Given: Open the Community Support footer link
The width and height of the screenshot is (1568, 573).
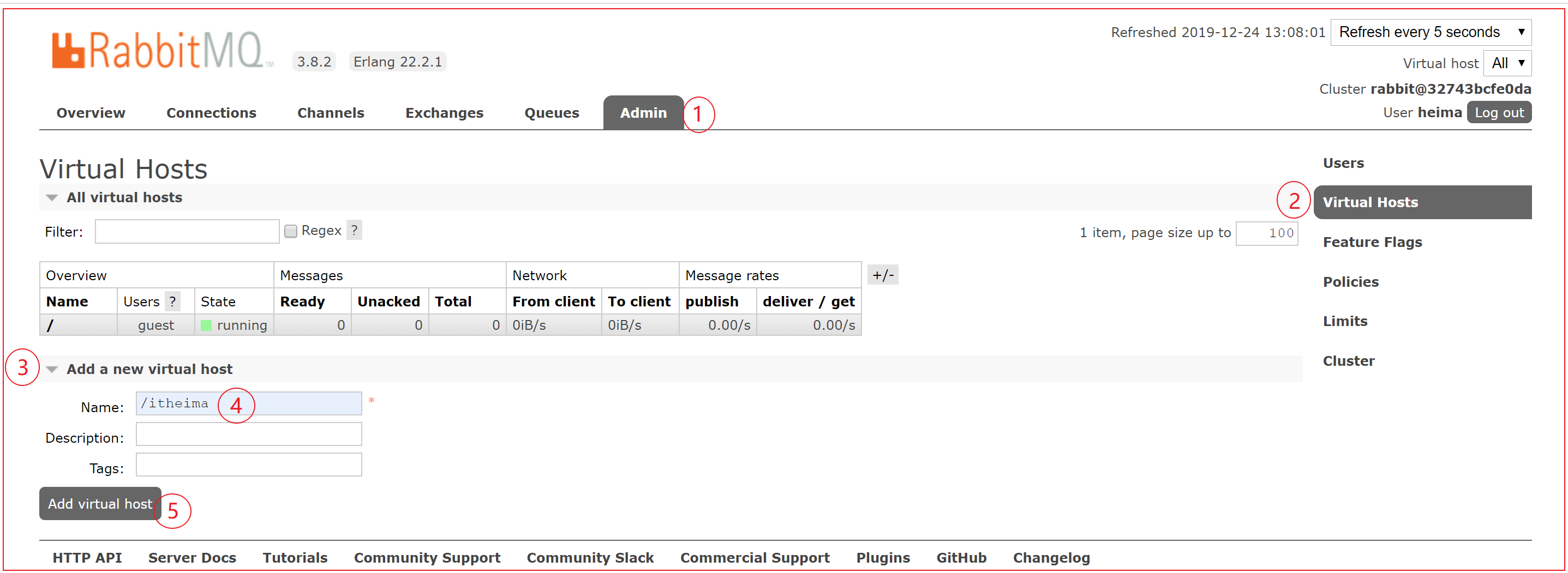Looking at the screenshot, I should pos(427,558).
